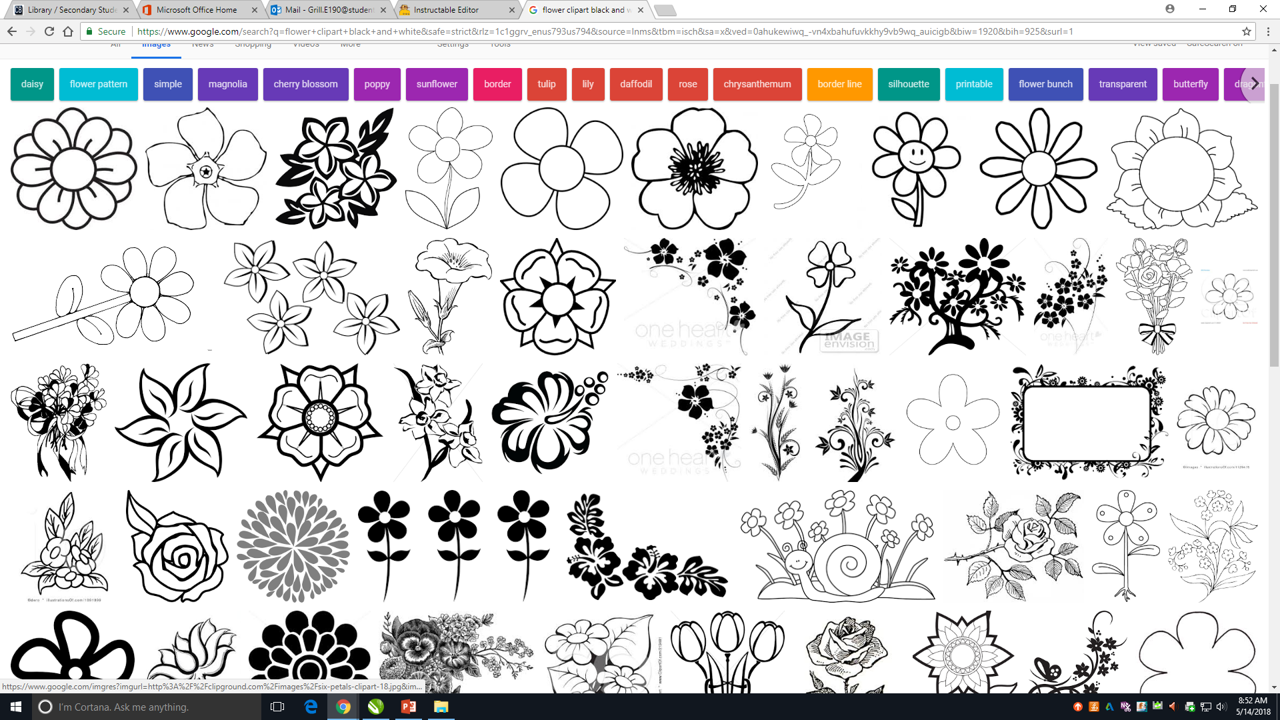
Task: Switch to the Instructable Editor tab
Action: (455, 10)
